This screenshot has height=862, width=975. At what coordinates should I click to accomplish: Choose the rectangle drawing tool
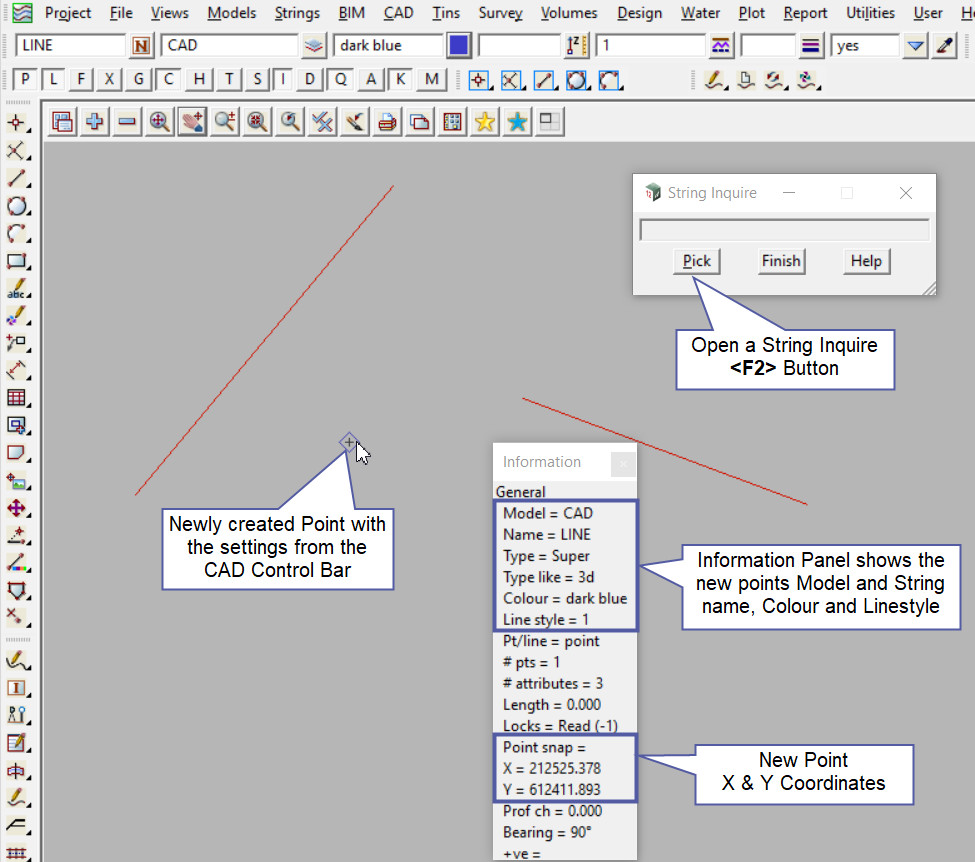click(x=16, y=262)
